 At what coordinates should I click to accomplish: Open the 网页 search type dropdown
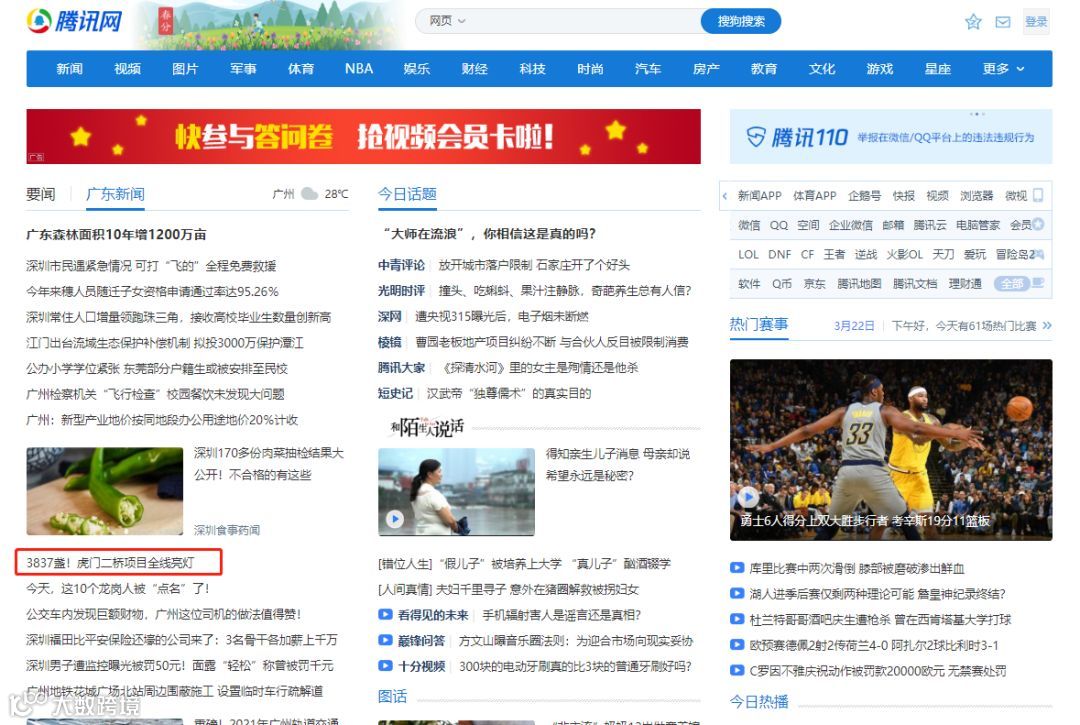click(x=447, y=21)
